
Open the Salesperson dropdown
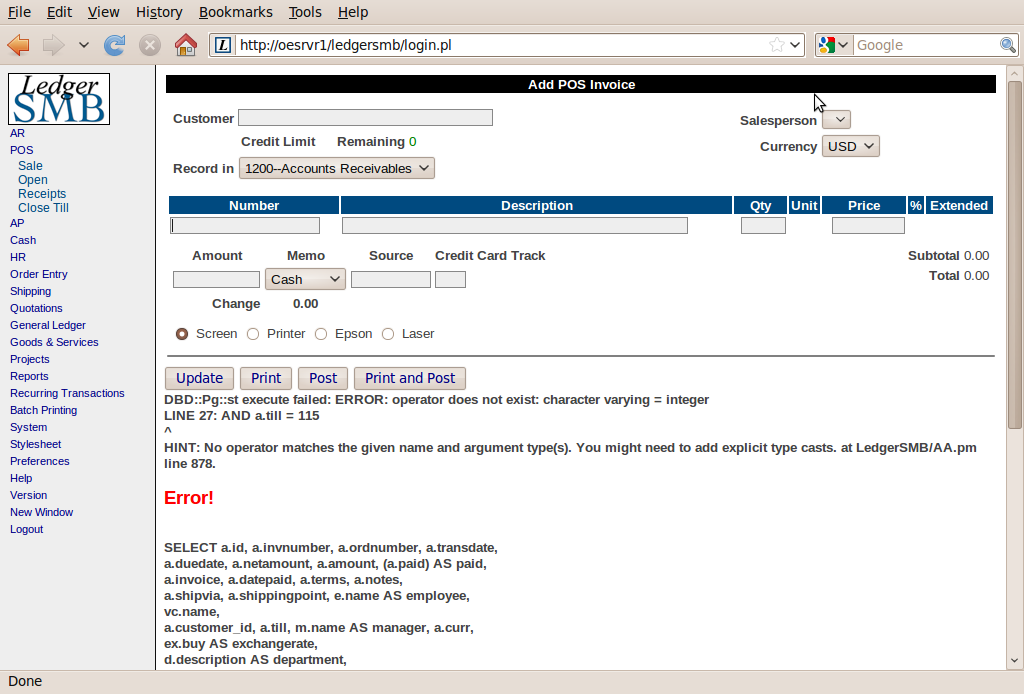(837, 119)
